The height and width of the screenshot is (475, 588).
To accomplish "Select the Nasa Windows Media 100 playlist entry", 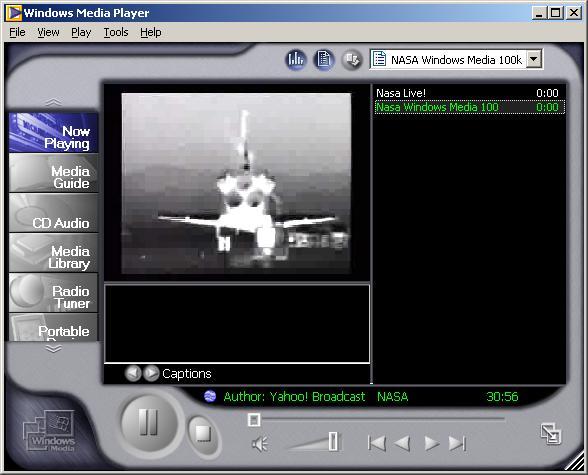I will (470, 107).
